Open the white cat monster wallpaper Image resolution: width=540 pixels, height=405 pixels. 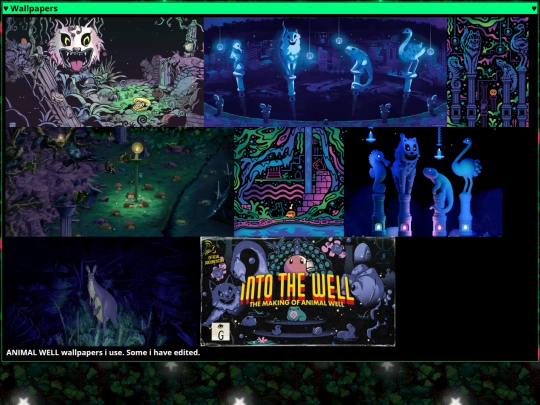click(104, 72)
